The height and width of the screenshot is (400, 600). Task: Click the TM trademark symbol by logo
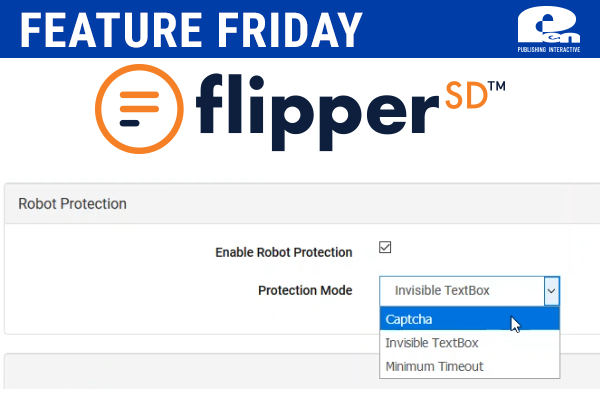pos(497,86)
